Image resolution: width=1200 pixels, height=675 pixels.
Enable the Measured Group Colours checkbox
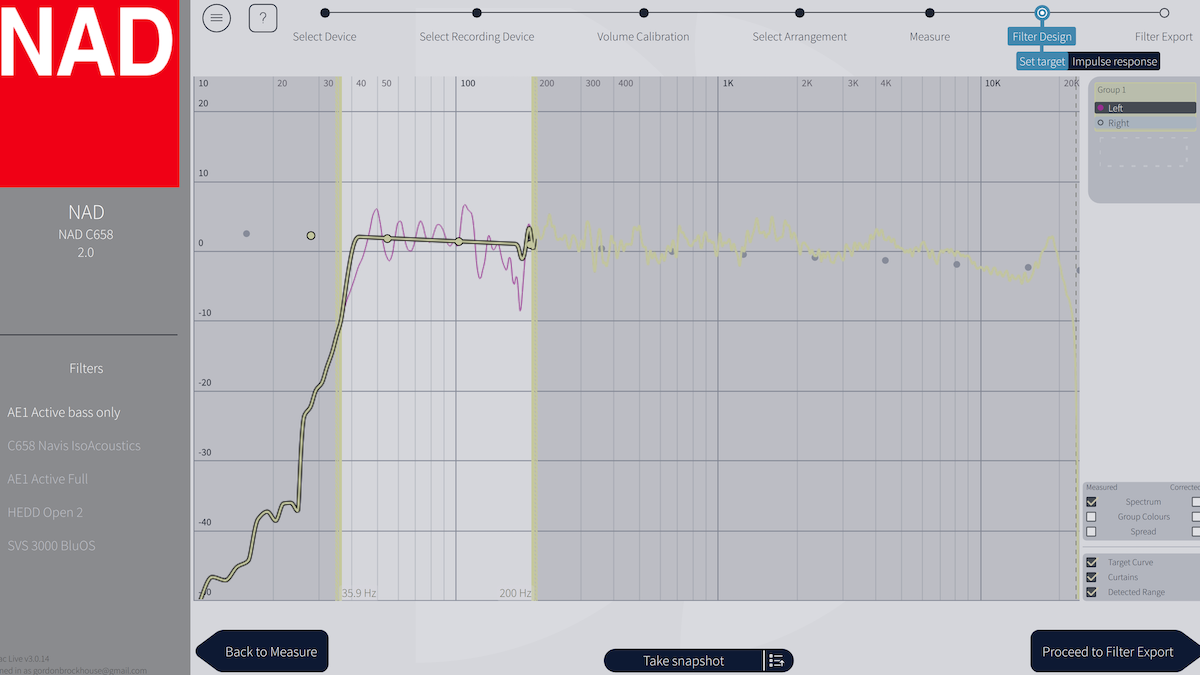[1091, 517]
